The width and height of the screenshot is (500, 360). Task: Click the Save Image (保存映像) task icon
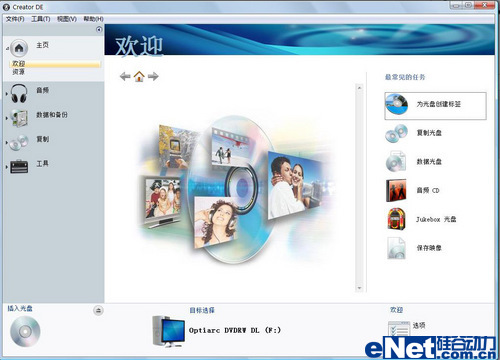(396, 248)
